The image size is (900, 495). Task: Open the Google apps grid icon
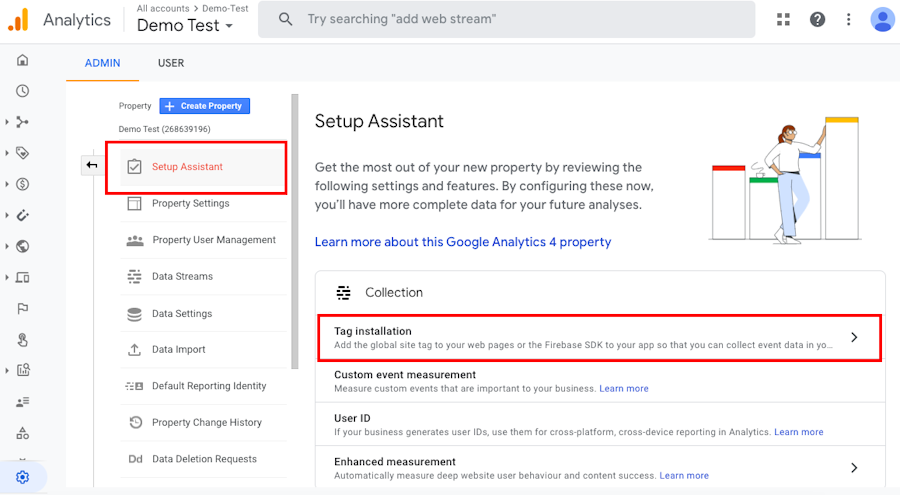783,20
